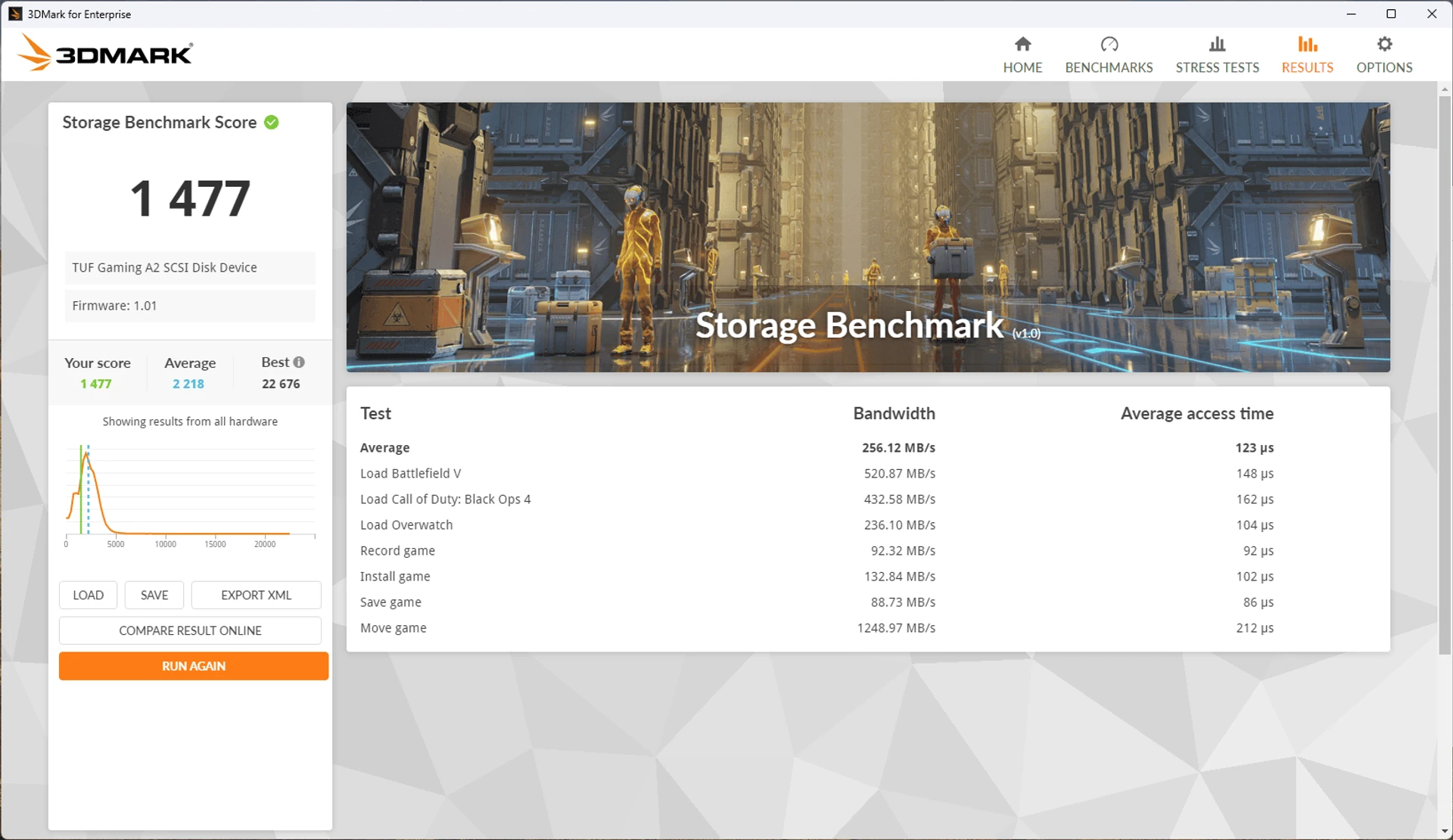Click the Test column header

click(375, 413)
